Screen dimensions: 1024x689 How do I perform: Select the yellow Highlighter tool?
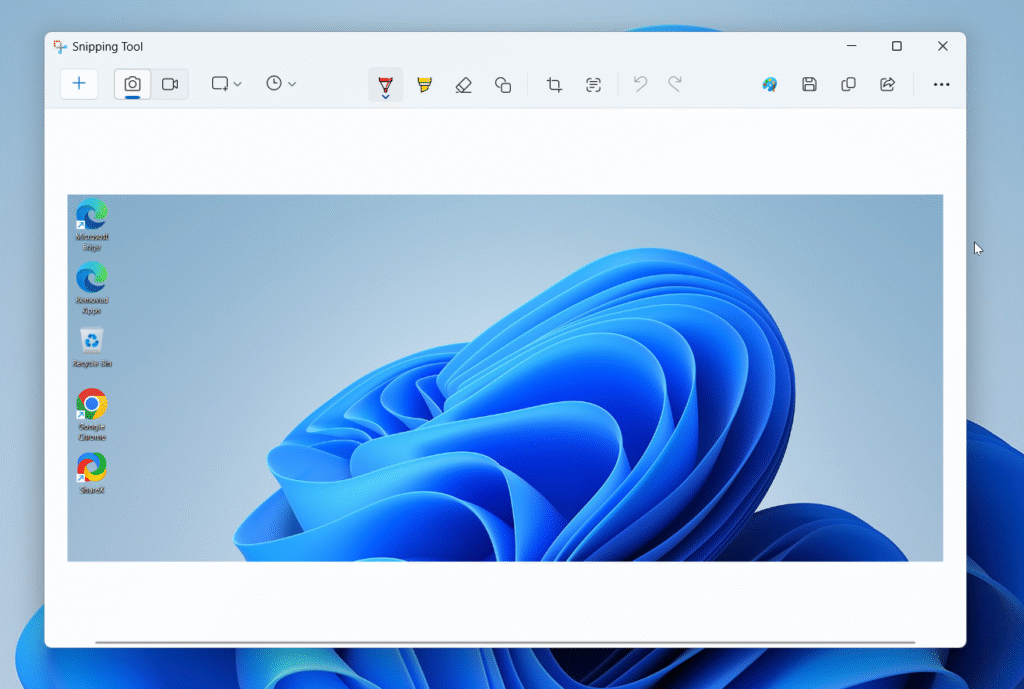[x=425, y=85]
